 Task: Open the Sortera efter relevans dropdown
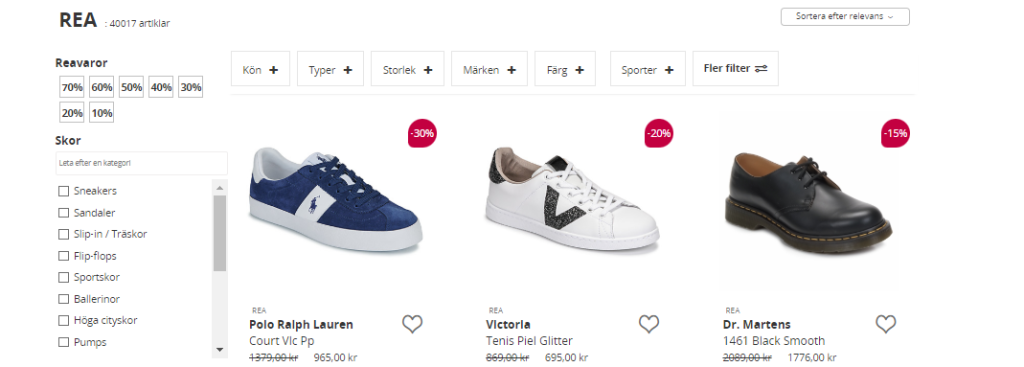(x=845, y=16)
